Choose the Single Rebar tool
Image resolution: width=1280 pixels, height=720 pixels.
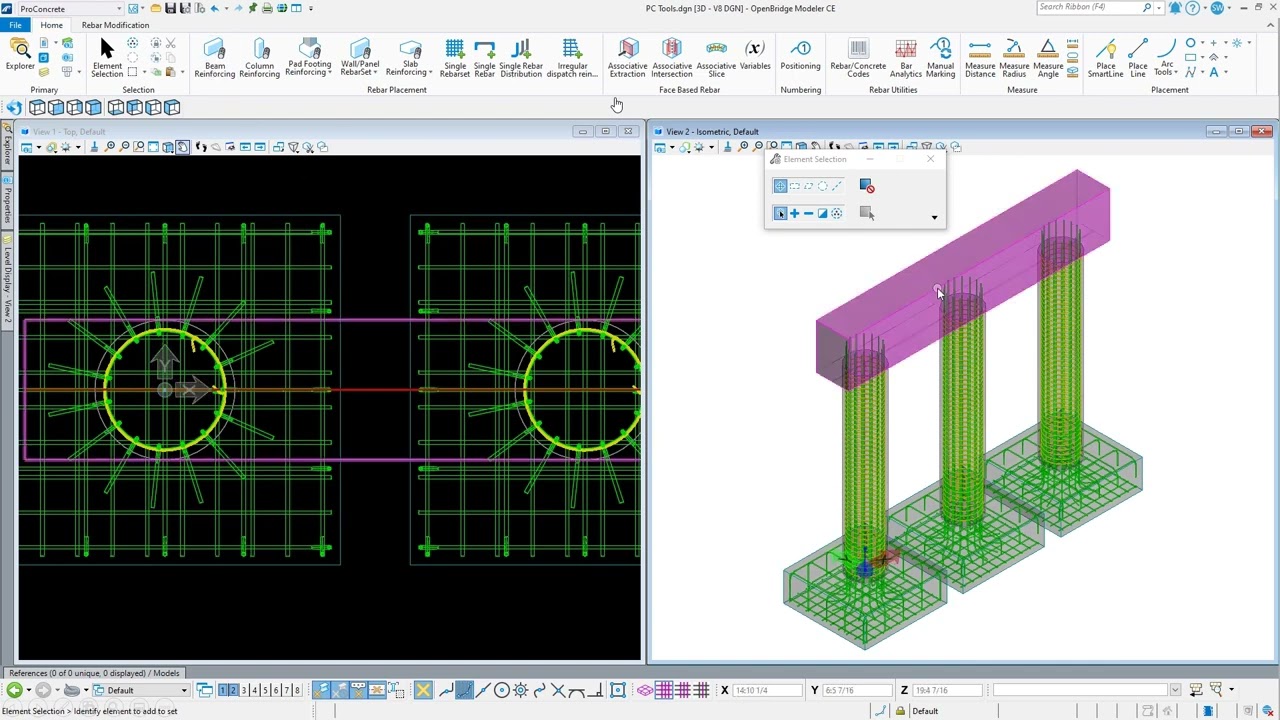(x=485, y=58)
